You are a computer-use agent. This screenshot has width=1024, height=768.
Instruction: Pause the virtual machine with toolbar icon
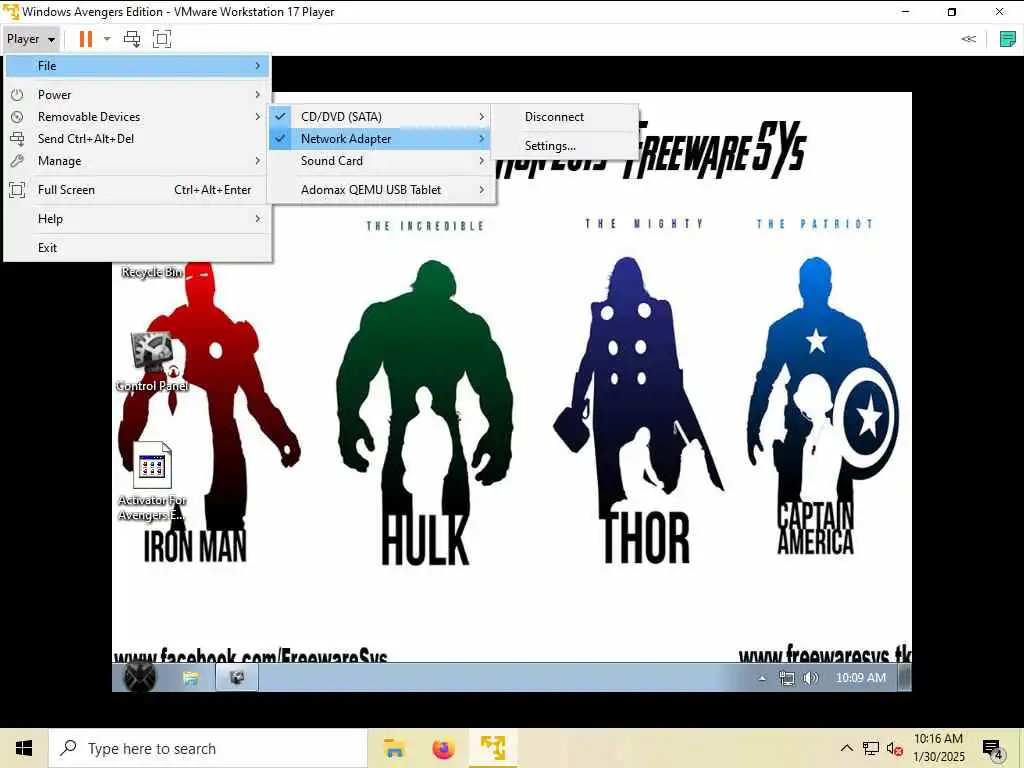[x=86, y=39]
